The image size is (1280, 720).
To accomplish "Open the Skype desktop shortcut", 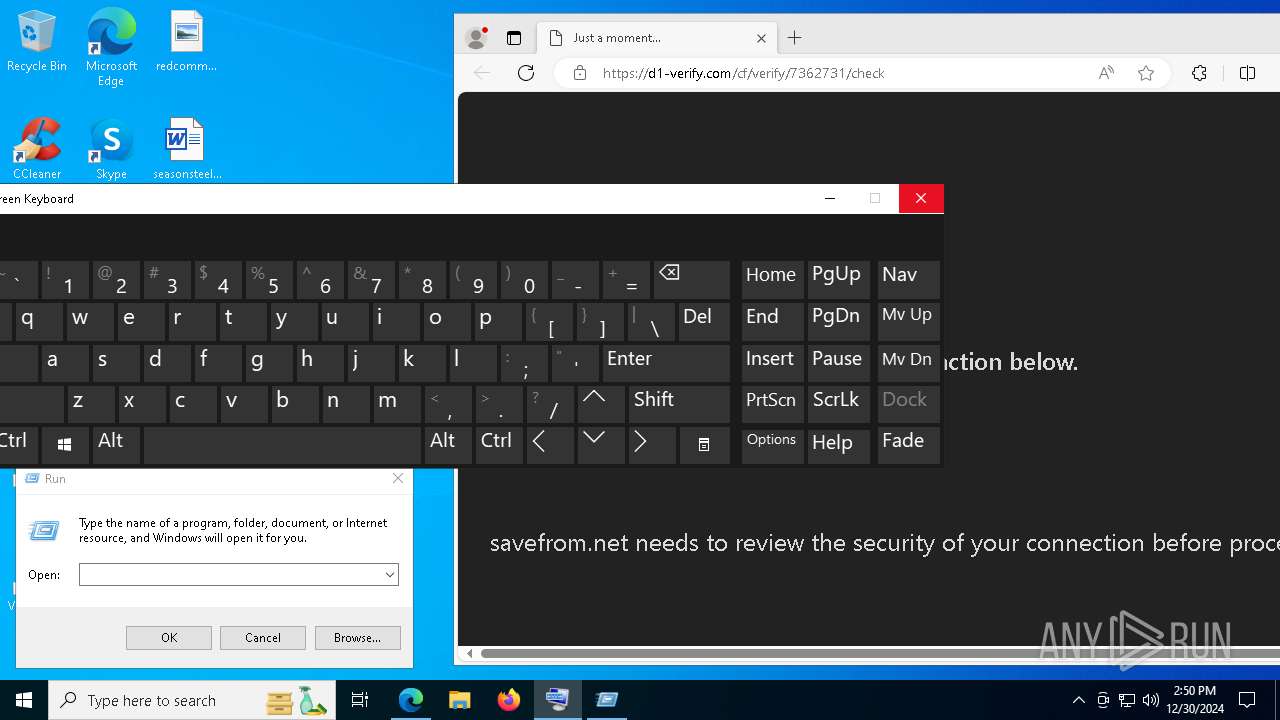I will pyautogui.click(x=111, y=148).
